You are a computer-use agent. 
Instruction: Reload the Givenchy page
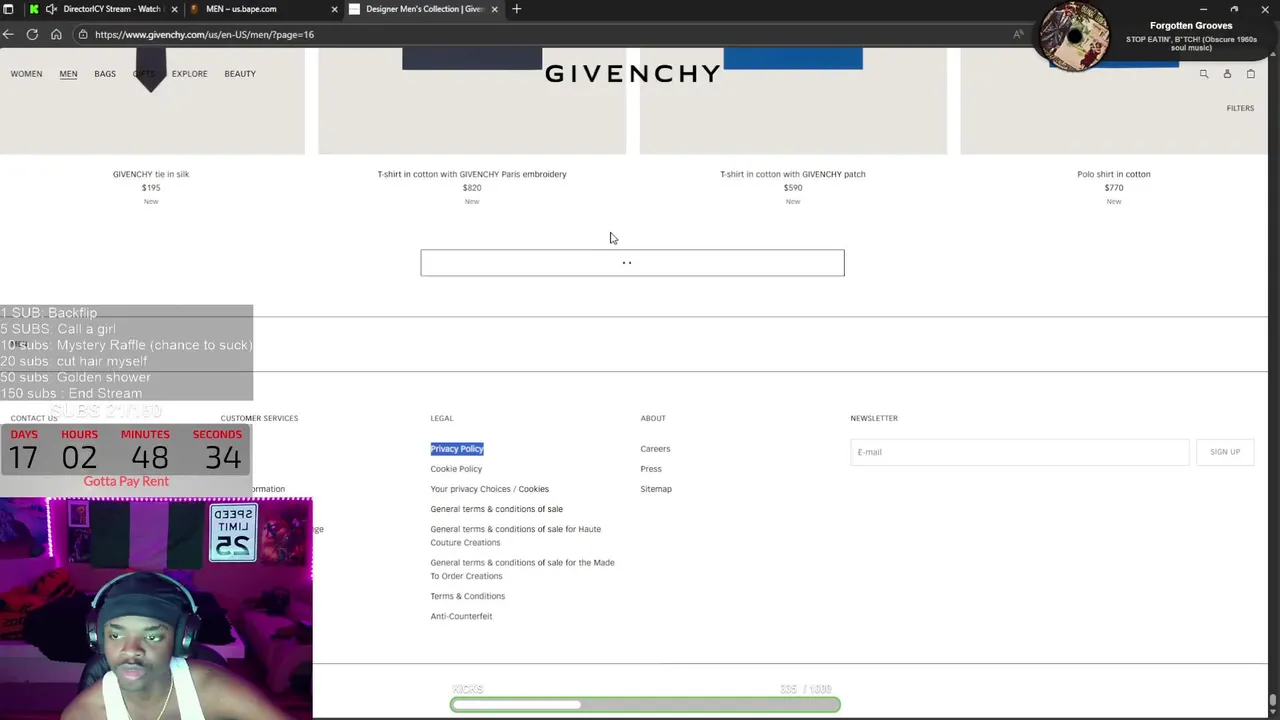(x=32, y=34)
